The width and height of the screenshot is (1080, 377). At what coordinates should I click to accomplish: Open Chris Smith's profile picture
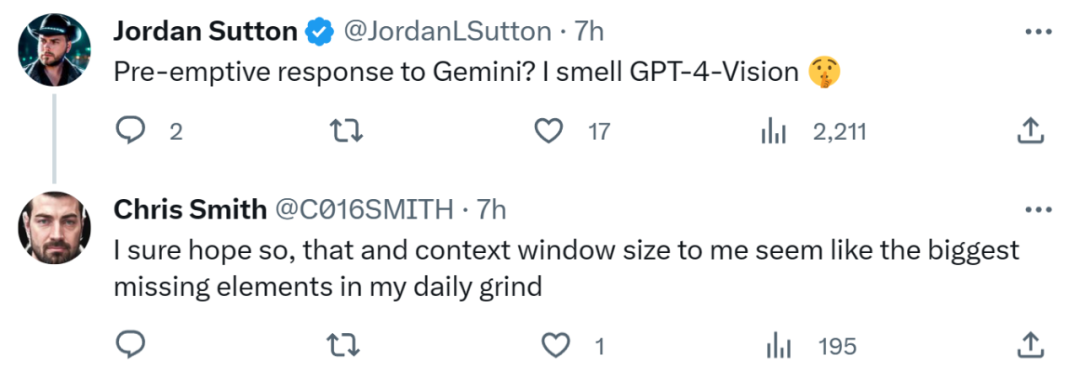[x=54, y=227]
